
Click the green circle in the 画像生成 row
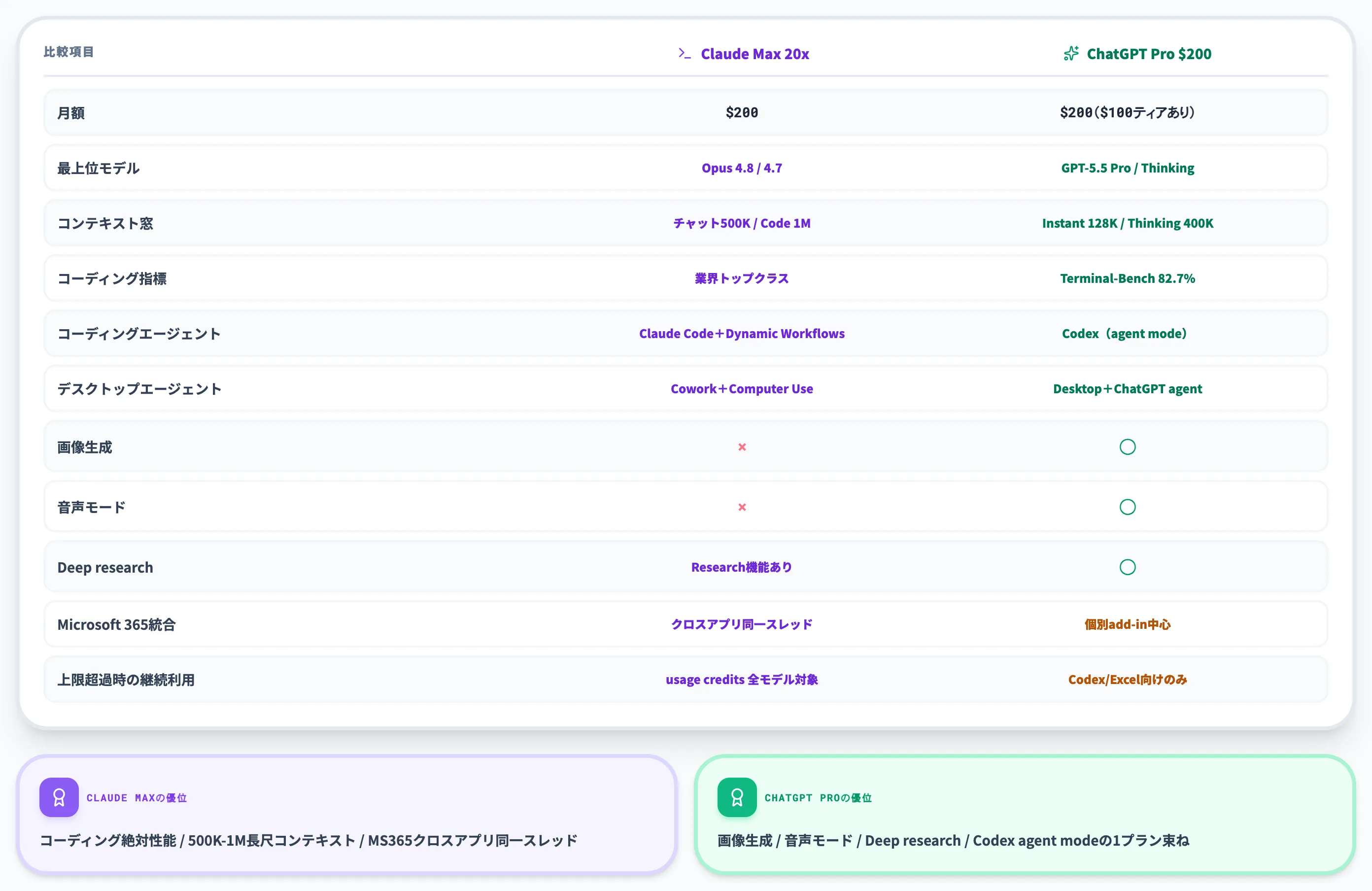[1128, 446]
